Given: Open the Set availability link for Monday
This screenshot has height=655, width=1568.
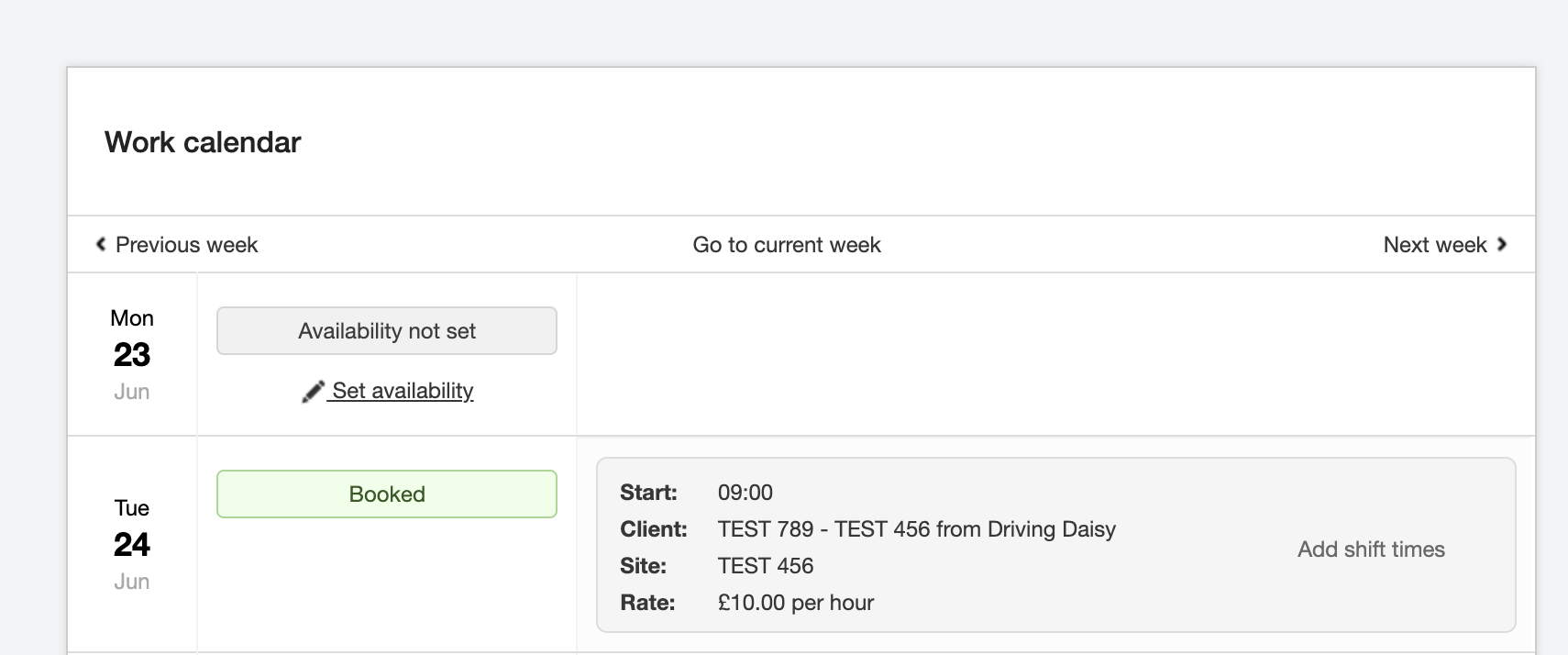Looking at the screenshot, I should click(403, 391).
